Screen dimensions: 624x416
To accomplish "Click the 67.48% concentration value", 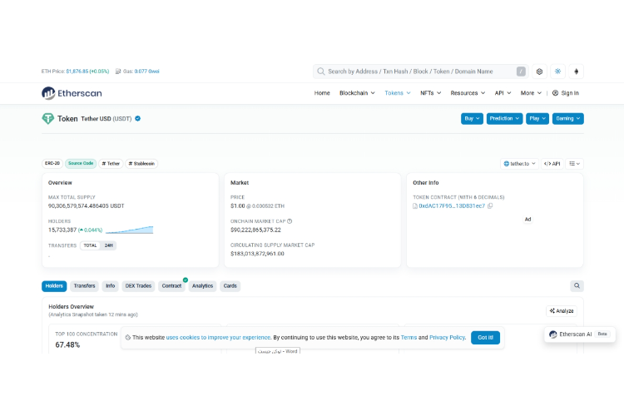I will point(68,345).
